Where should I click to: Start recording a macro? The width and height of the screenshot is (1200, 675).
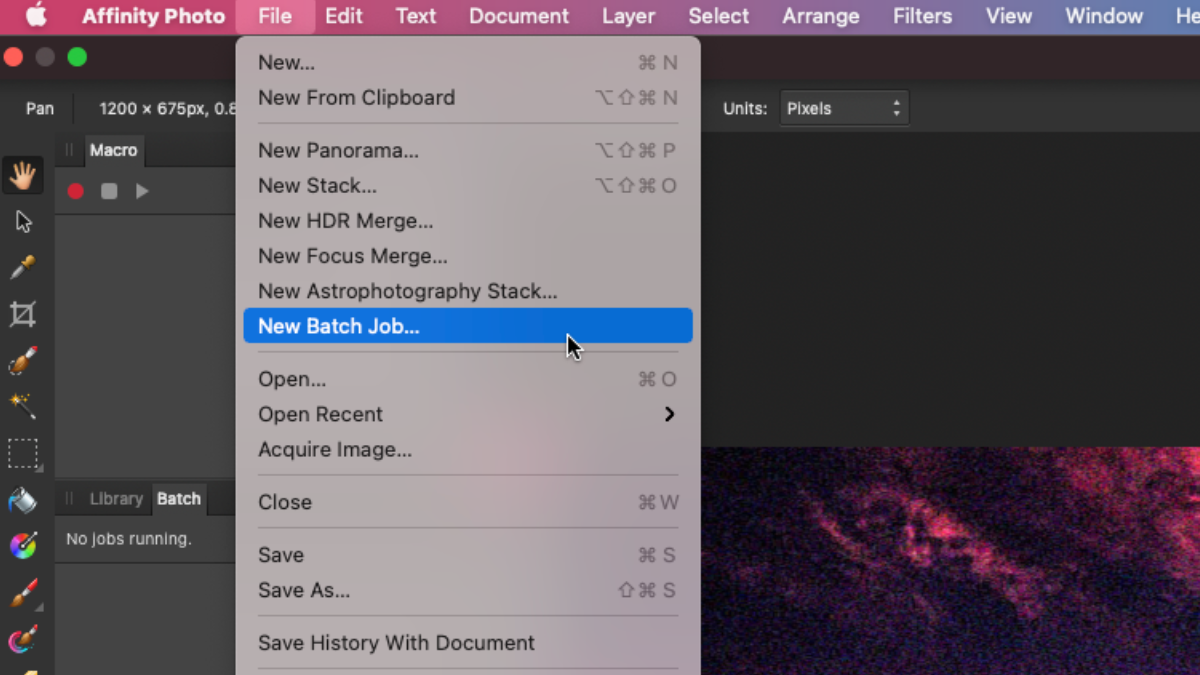tap(75, 191)
